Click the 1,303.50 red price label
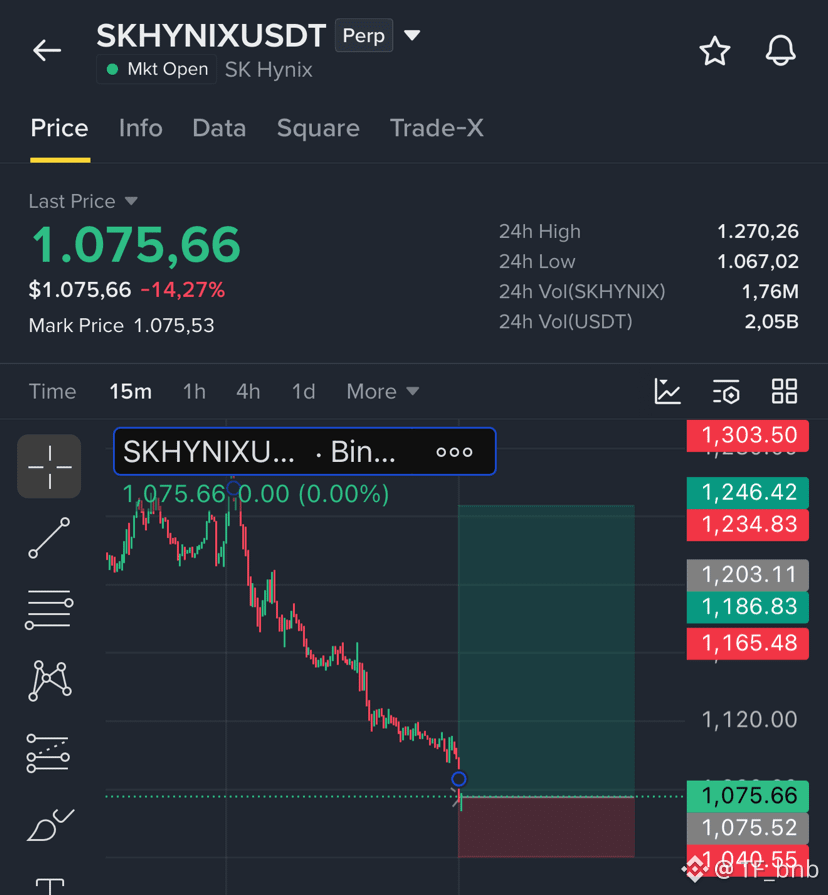Screen dimensions: 828x895 [748, 436]
